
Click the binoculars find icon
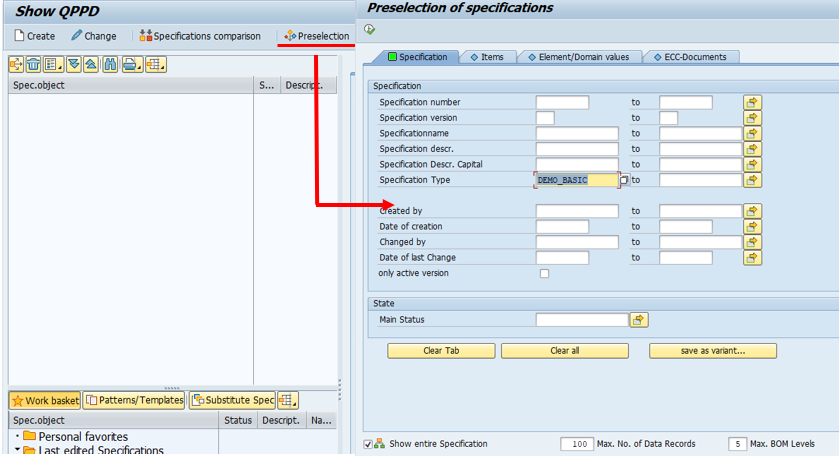point(110,65)
